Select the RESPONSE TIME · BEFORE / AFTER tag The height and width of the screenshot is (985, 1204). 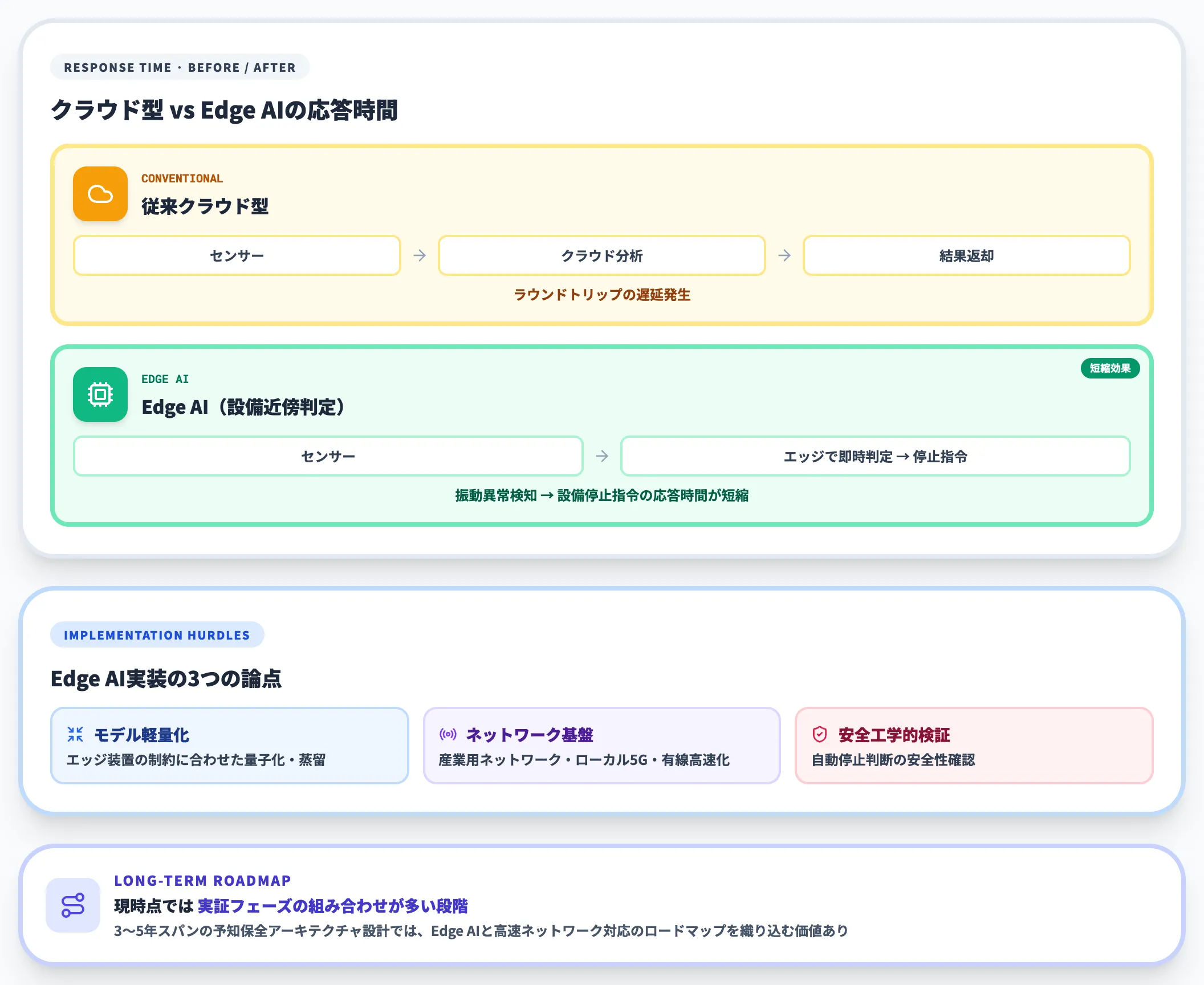coord(180,67)
